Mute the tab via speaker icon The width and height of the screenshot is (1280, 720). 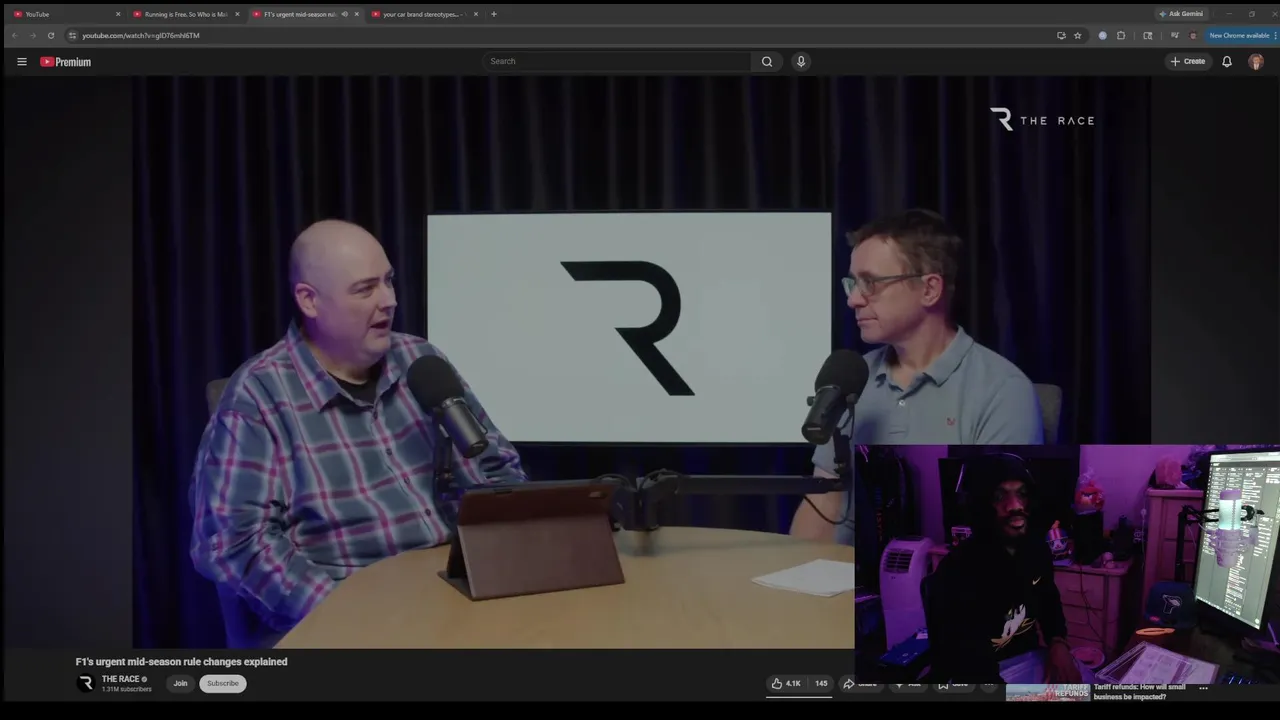click(x=344, y=14)
